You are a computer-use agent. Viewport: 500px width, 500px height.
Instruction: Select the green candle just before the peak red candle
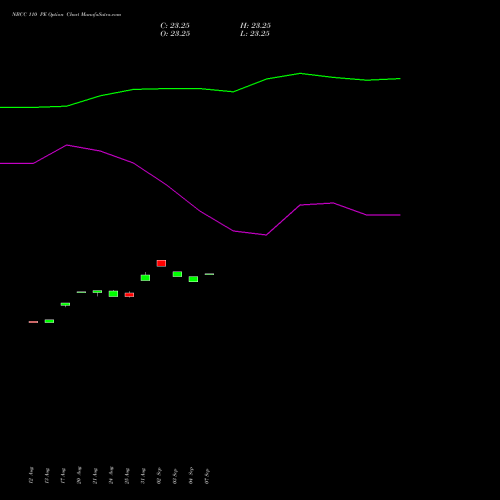(145, 277)
